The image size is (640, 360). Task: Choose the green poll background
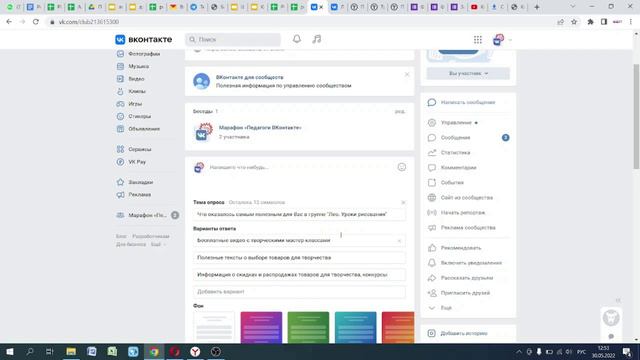[x=308, y=327]
